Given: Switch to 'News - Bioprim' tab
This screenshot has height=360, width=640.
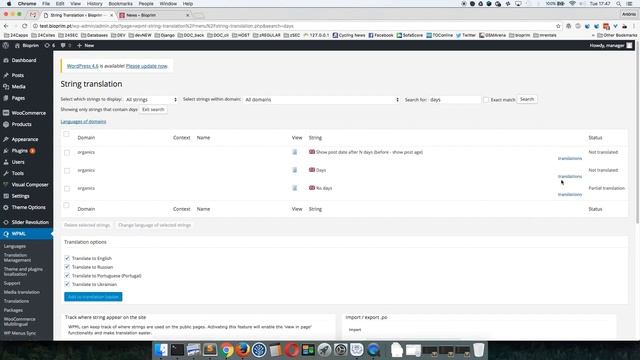Looking at the screenshot, I should [153, 15].
